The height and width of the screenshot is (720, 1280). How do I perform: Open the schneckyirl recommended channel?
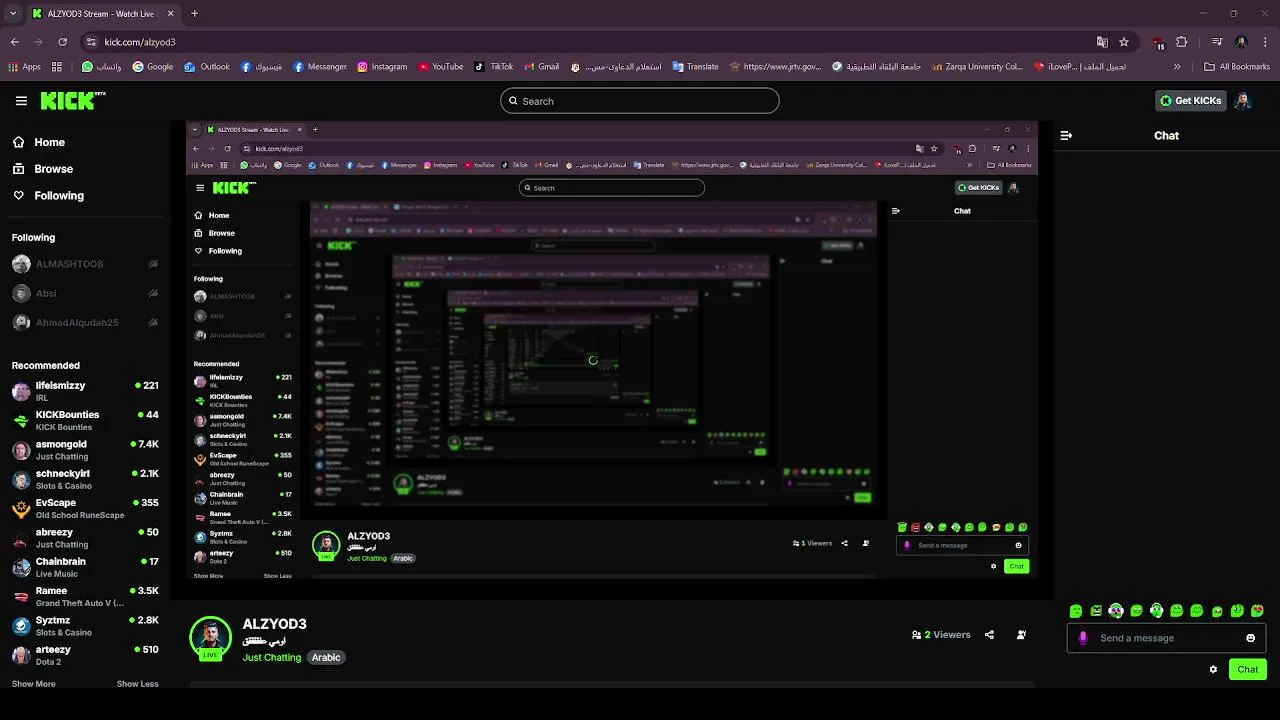pyautogui.click(x=85, y=479)
